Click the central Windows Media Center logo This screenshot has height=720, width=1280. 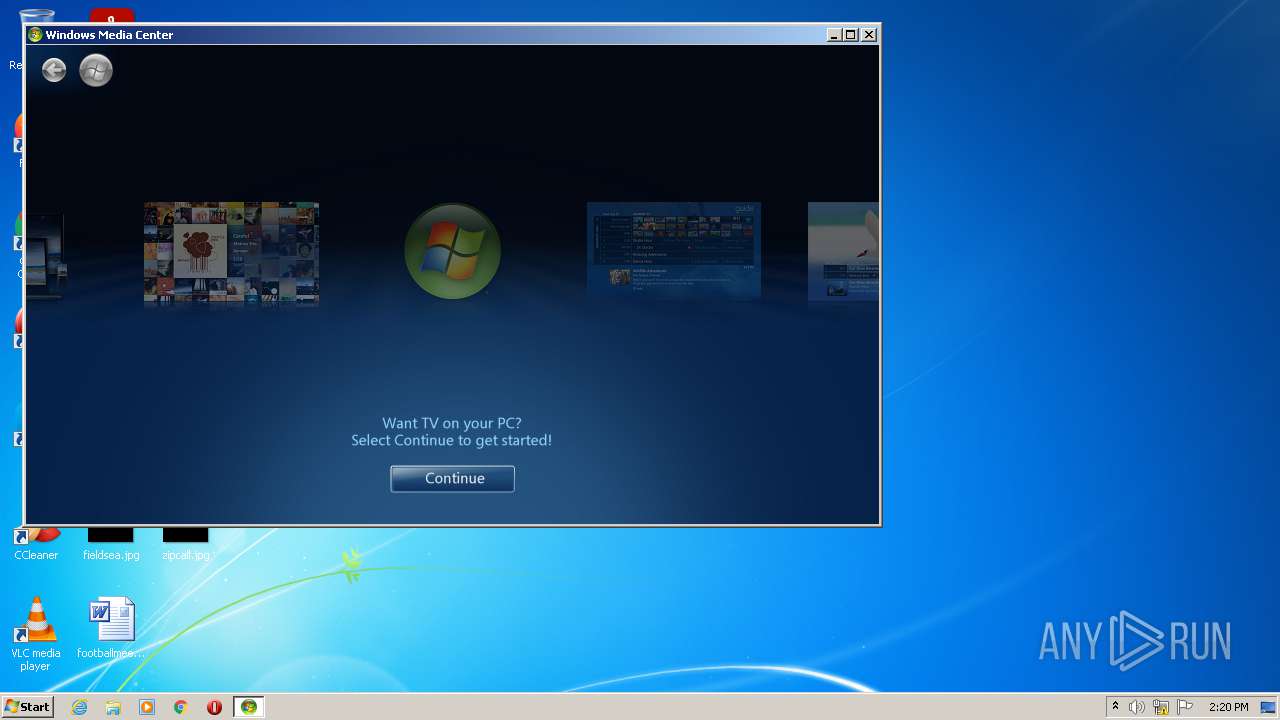452,251
